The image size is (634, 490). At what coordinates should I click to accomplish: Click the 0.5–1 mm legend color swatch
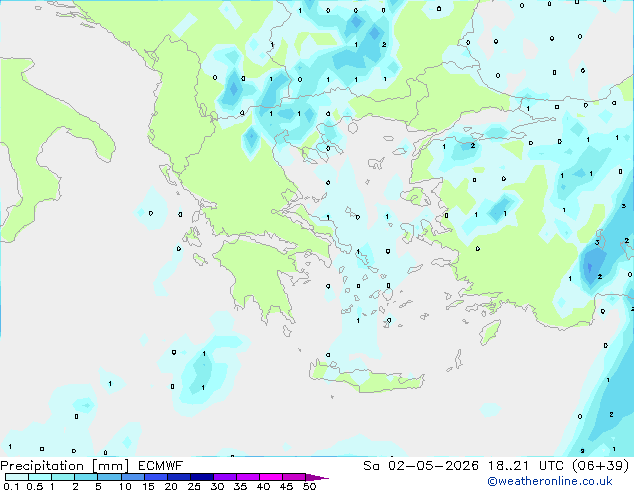[40, 477]
